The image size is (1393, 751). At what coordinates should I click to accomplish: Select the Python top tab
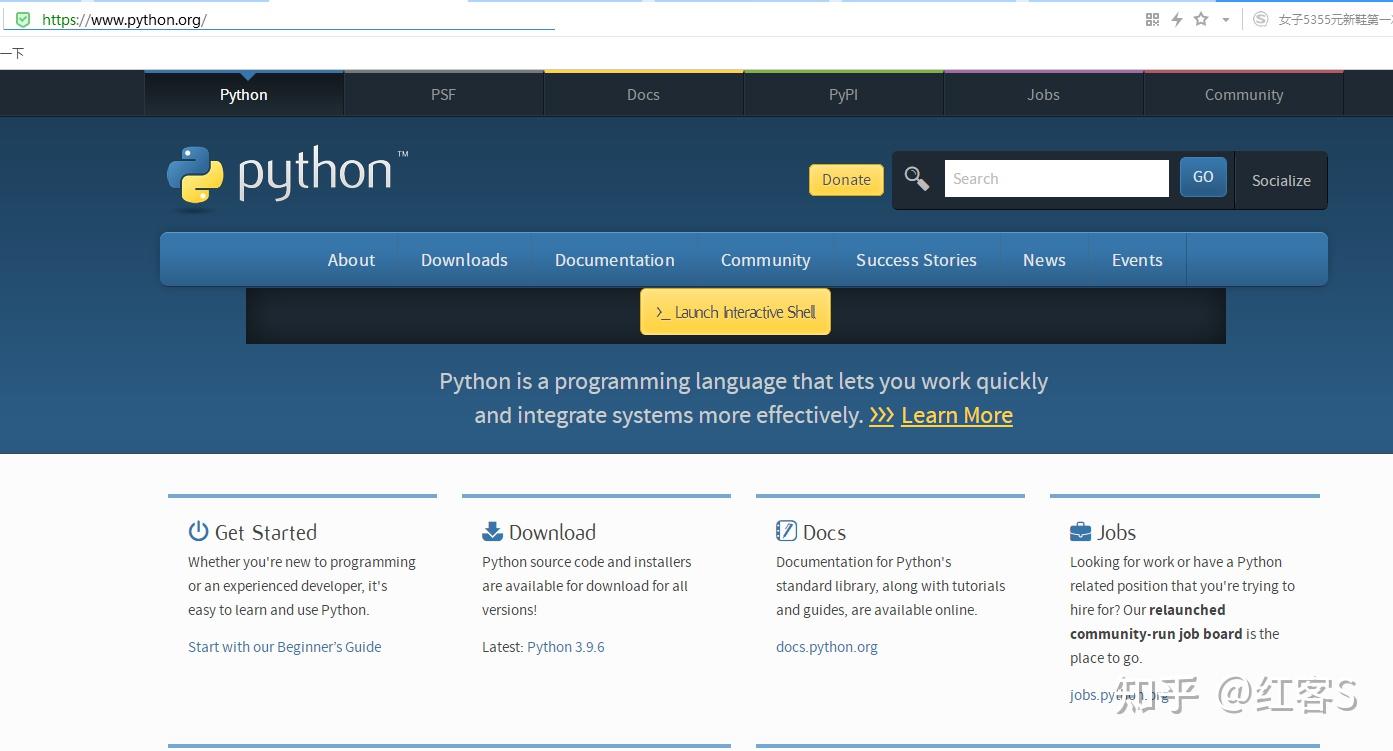[x=244, y=94]
